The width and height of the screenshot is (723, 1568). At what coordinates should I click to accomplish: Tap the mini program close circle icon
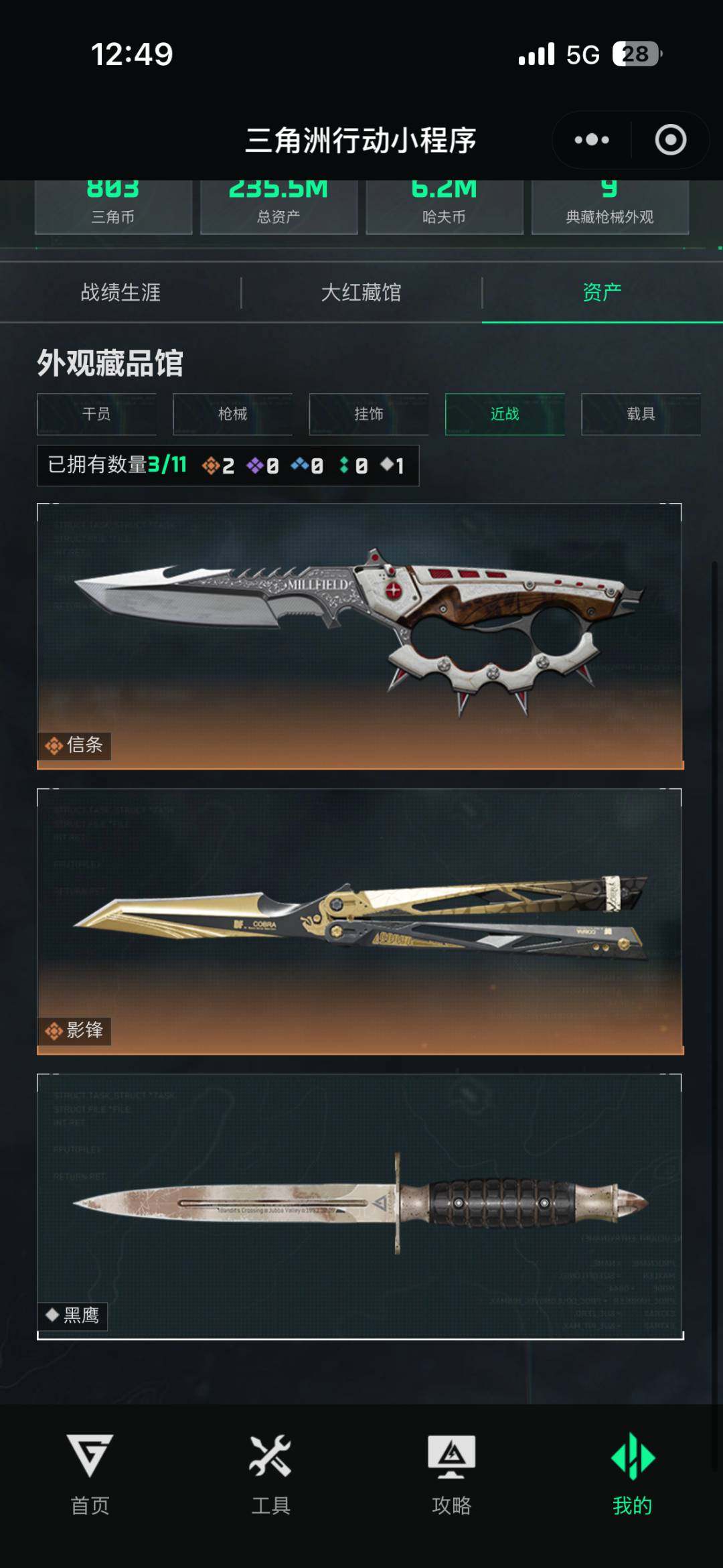pos(670,140)
